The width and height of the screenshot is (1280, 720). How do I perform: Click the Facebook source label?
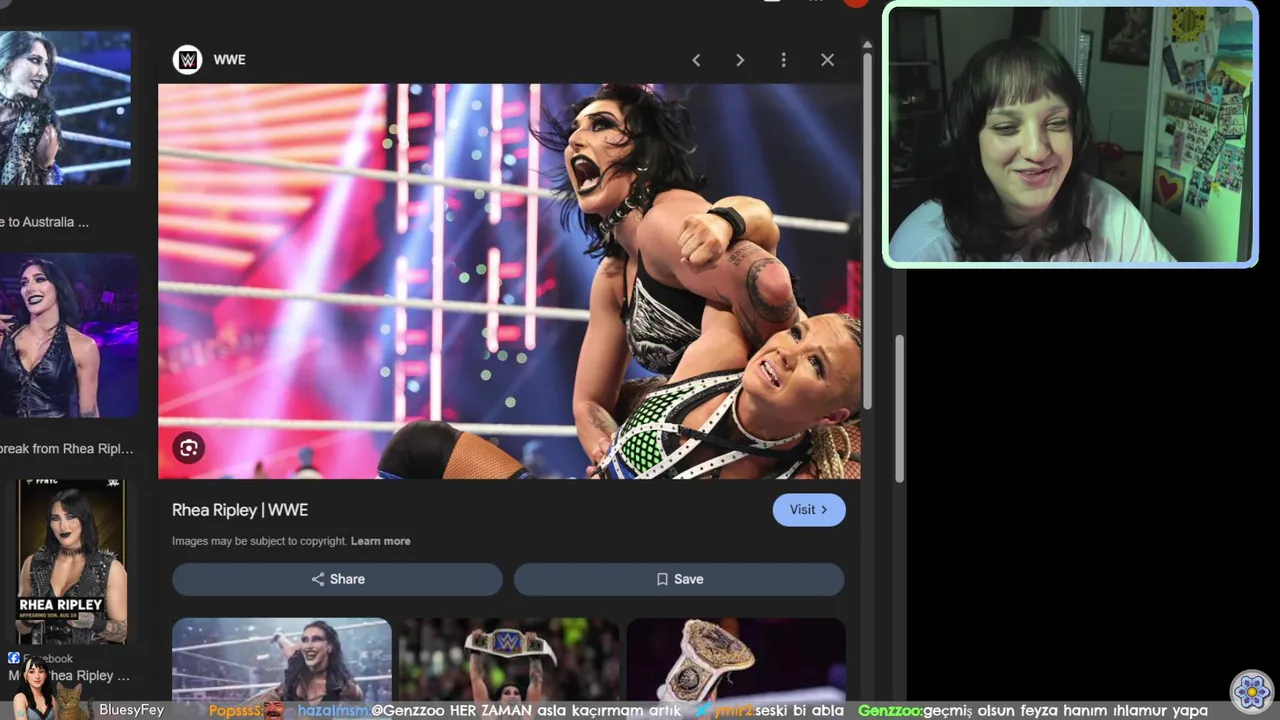click(x=41, y=658)
